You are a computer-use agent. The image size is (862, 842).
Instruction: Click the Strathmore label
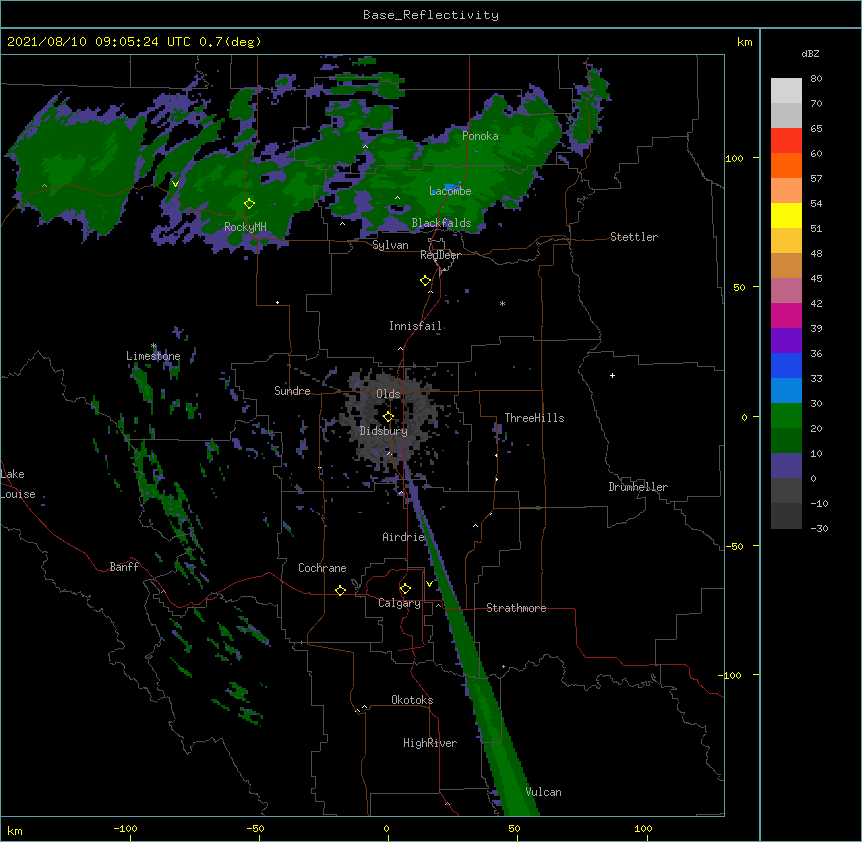(516, 608)
